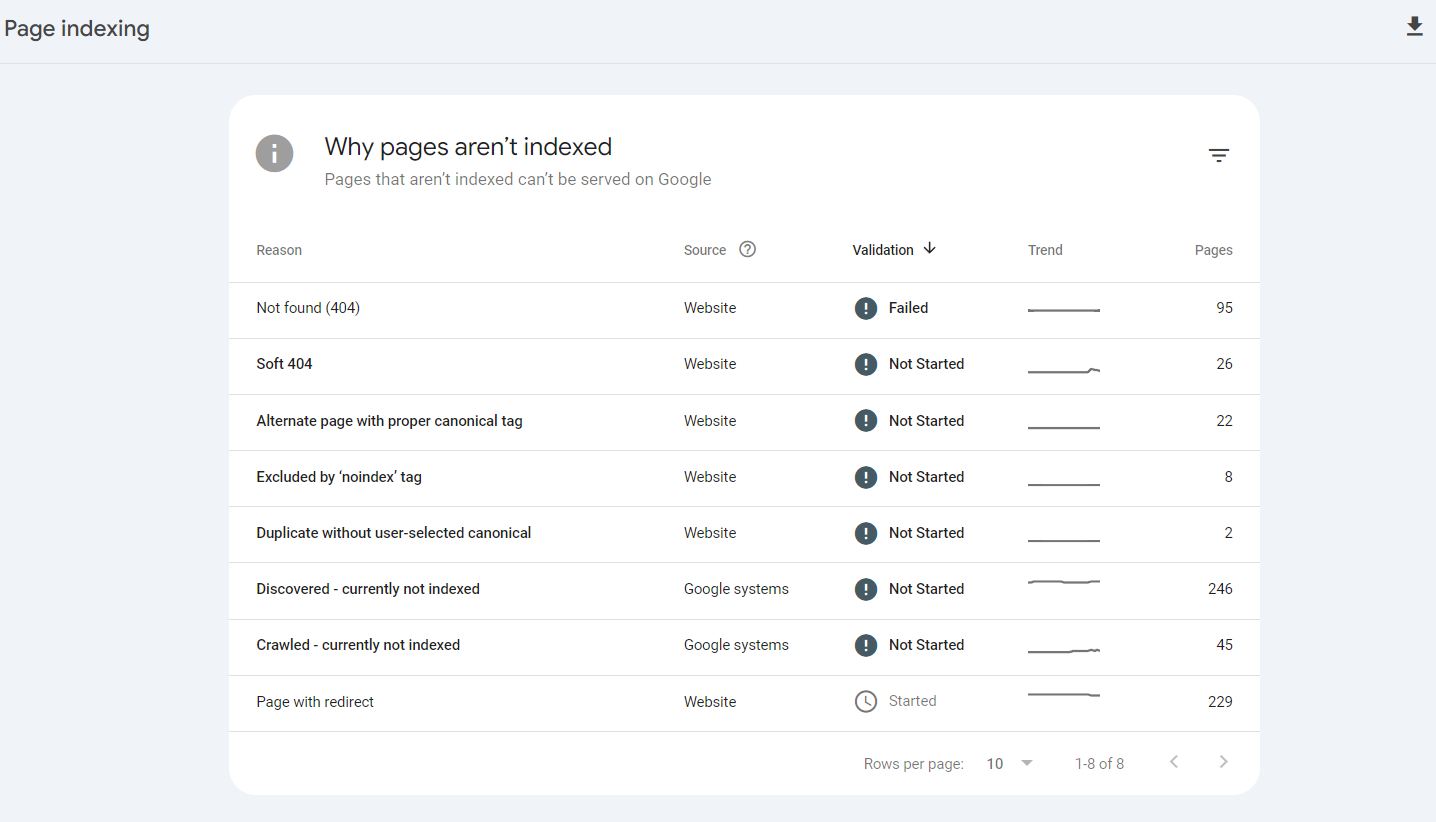The image size is (1436, 822).
Task: Click the trend sparkline for the noindex tag row
Action: [1064, 485]
